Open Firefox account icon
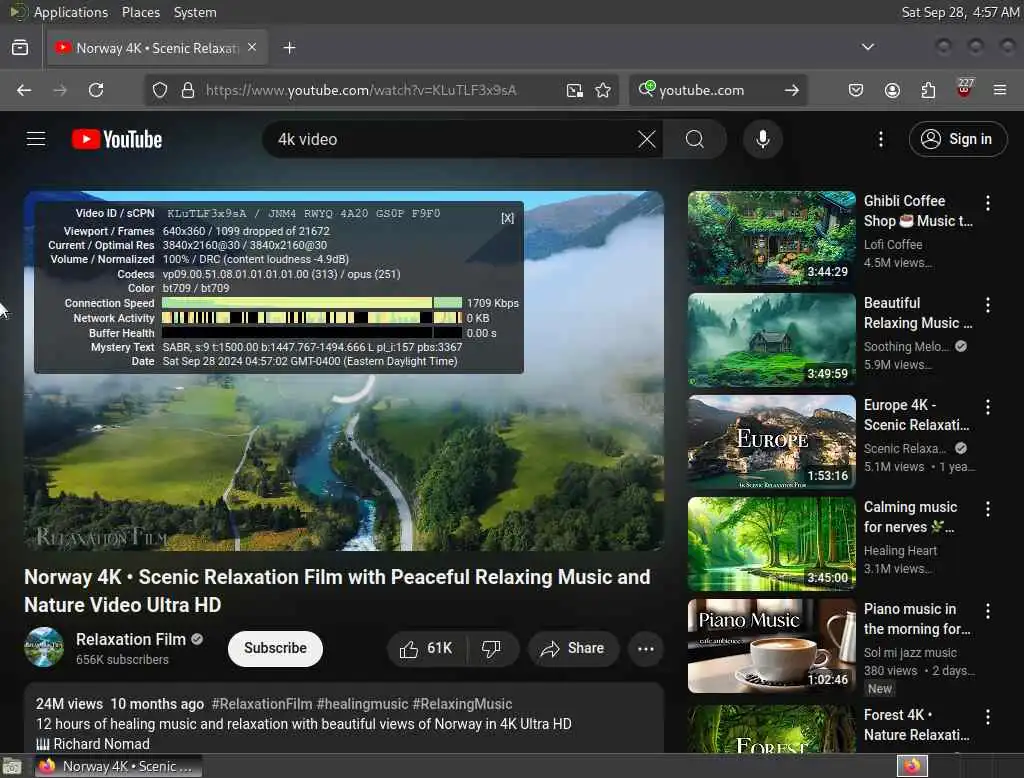This screenshot has width=1024, height=778. tap(892, 90)
